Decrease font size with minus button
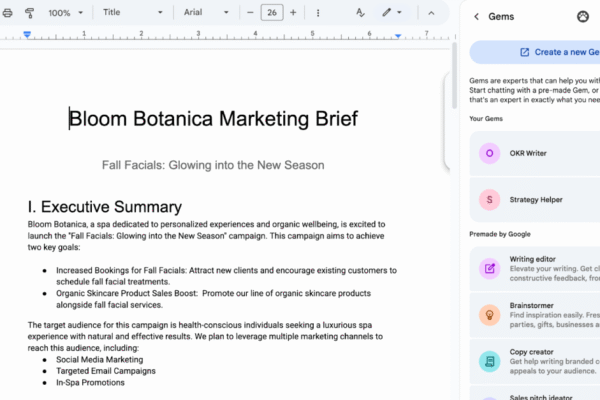600x400 pixels. click(249, 13)
